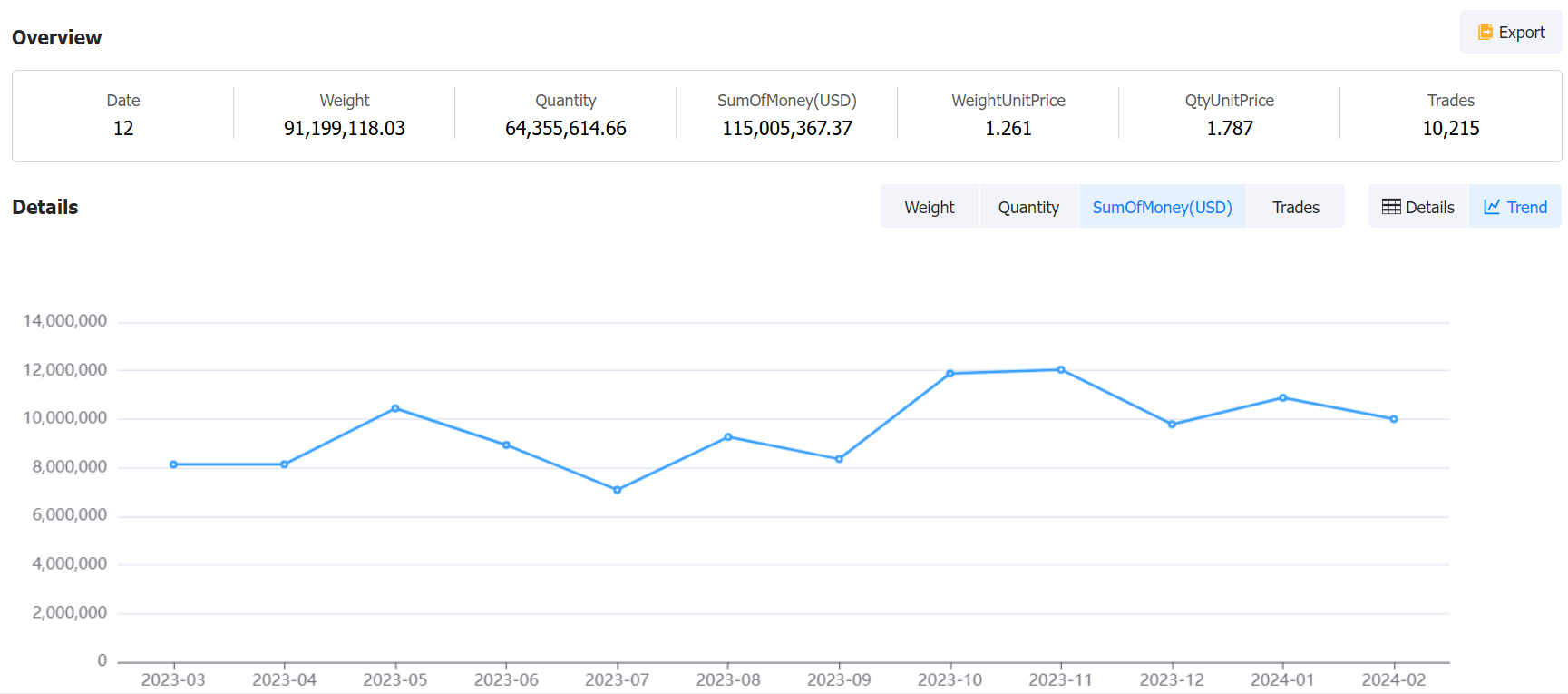Select the 2024-02 final data point
Image resolution: width=1568 pixels, height=694 pixels.
coord(1394,419)
